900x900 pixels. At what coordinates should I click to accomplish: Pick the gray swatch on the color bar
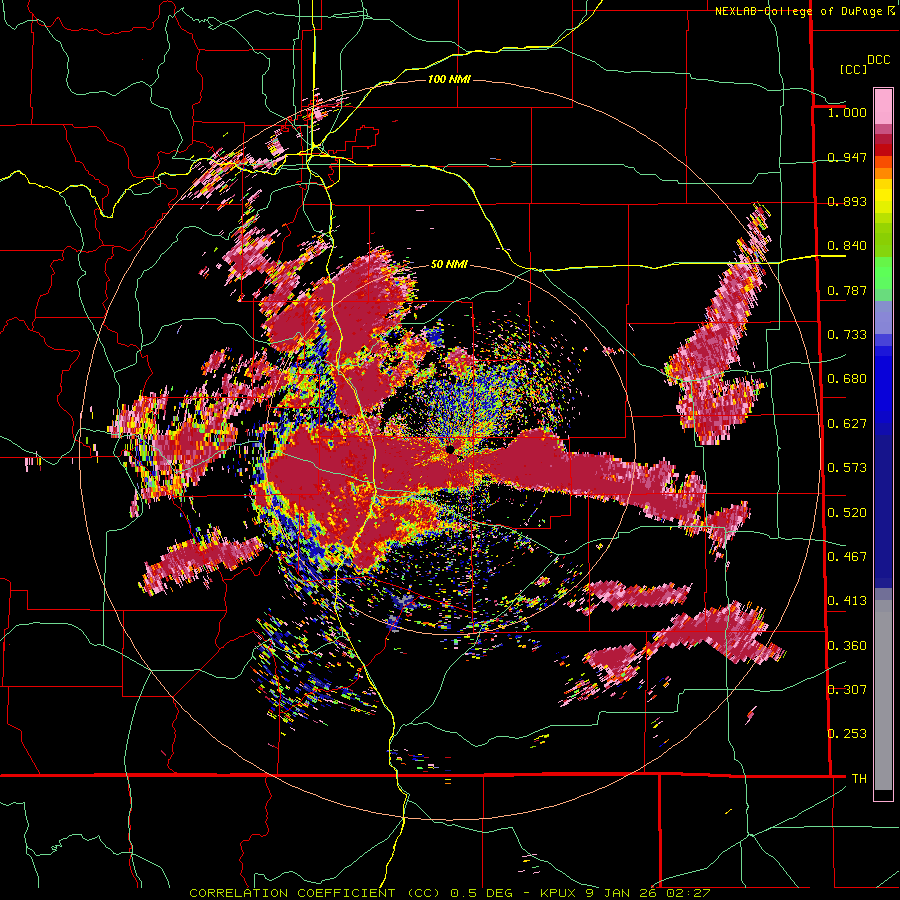pyautogui.click(x=883, y=695)
